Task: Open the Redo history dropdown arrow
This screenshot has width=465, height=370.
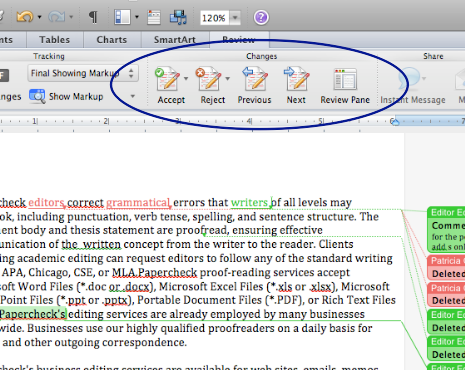Action: (71, 17)
